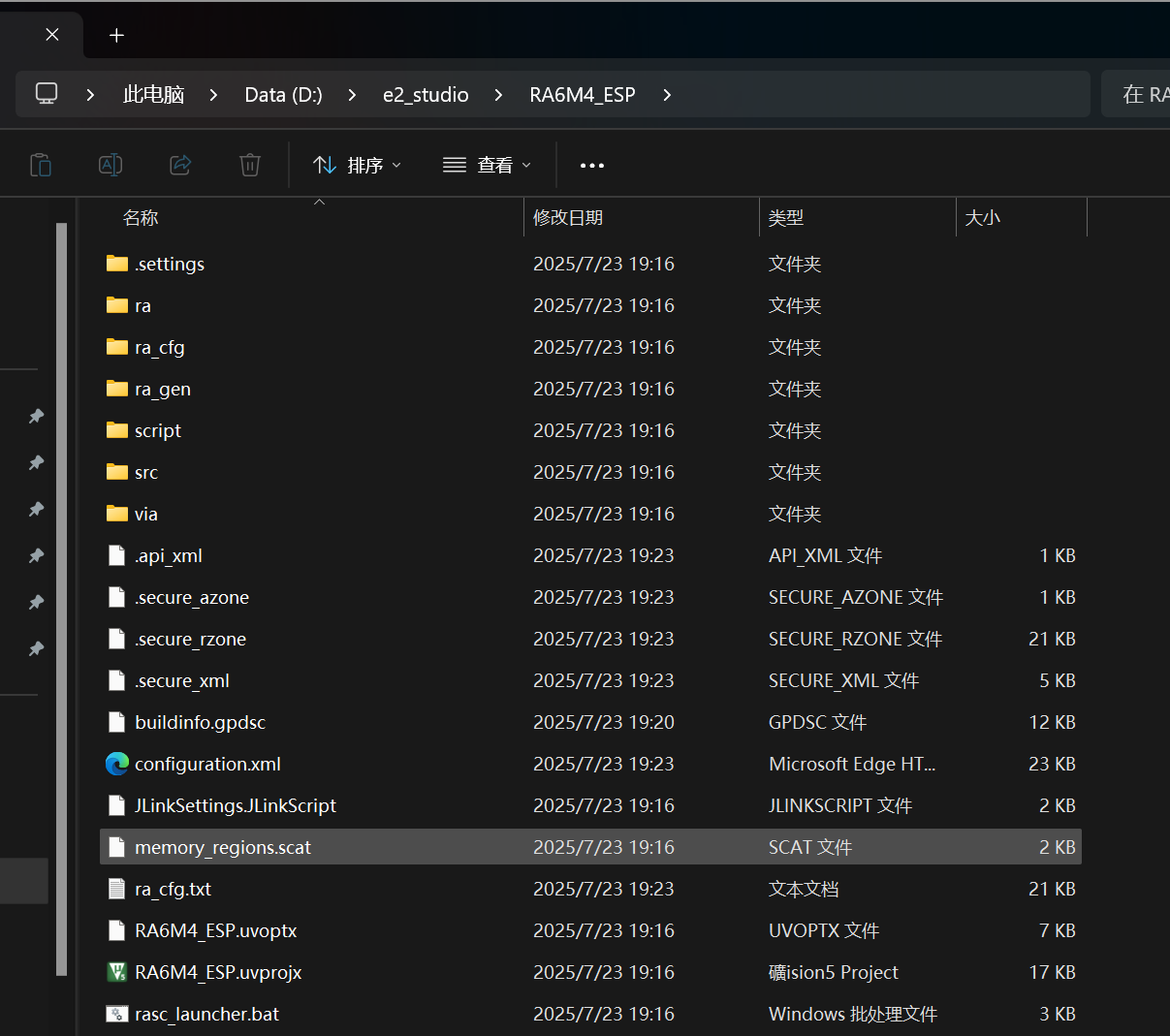The height and width of the screenshot is (1036, 1170).
Task: Click the batch file icon of rasc_launcher.bat
Action: [x=117, y=1014]
